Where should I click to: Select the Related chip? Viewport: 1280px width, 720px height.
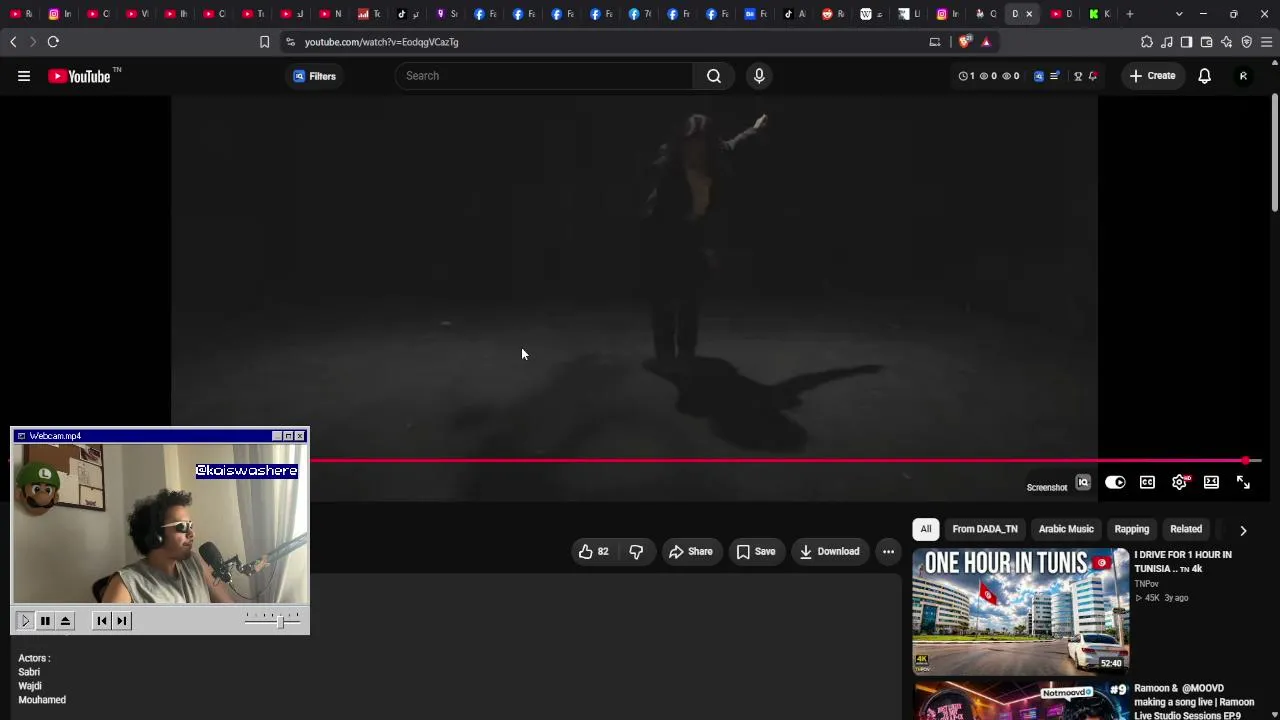coord(1186,529)
